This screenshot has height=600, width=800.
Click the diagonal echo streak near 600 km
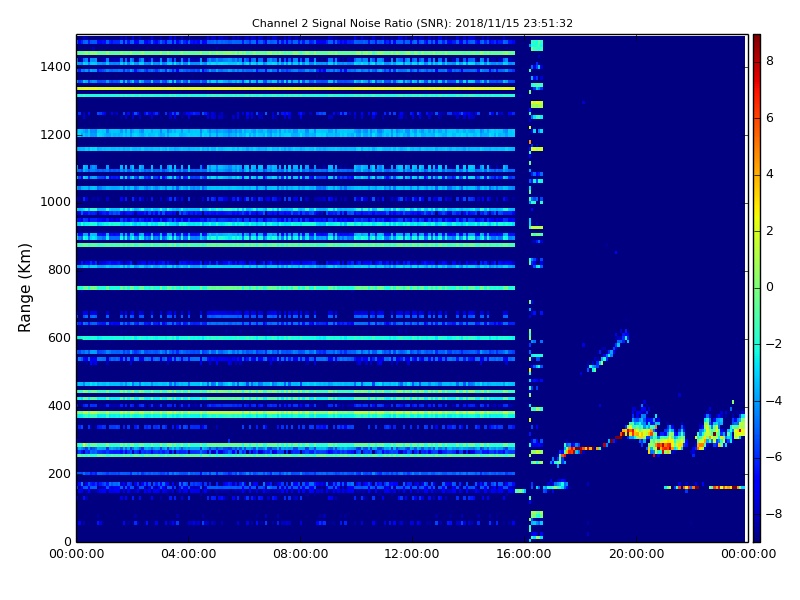pos(609,351)
